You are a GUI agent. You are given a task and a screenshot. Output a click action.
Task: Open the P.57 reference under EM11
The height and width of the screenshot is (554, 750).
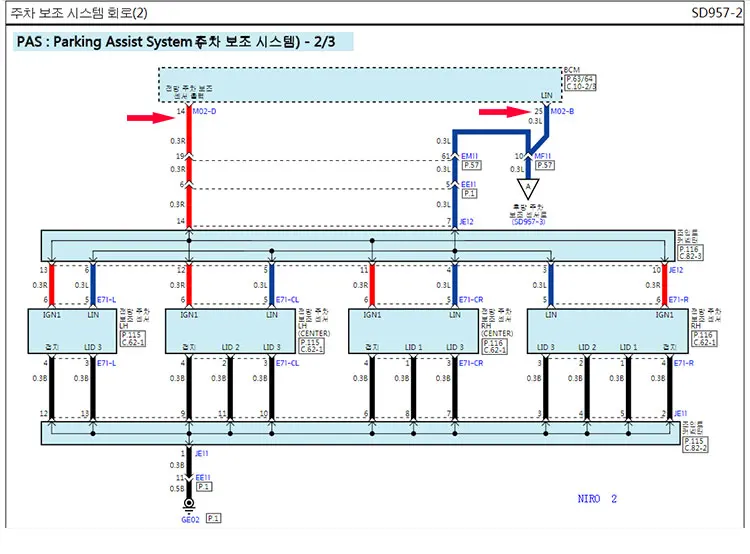472,165
